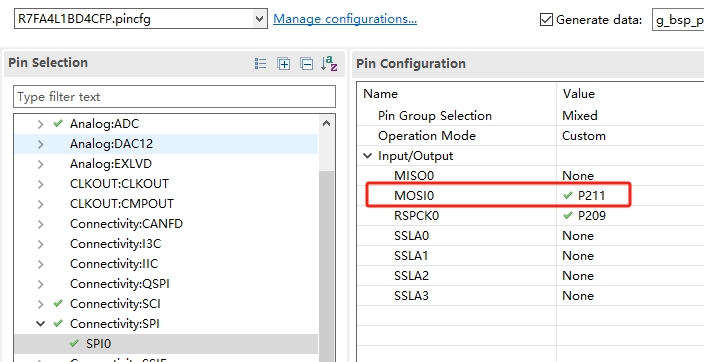Viewport: 704px width, 362px height.
Task: Select the SSLA2 row name
Action: 411,276
